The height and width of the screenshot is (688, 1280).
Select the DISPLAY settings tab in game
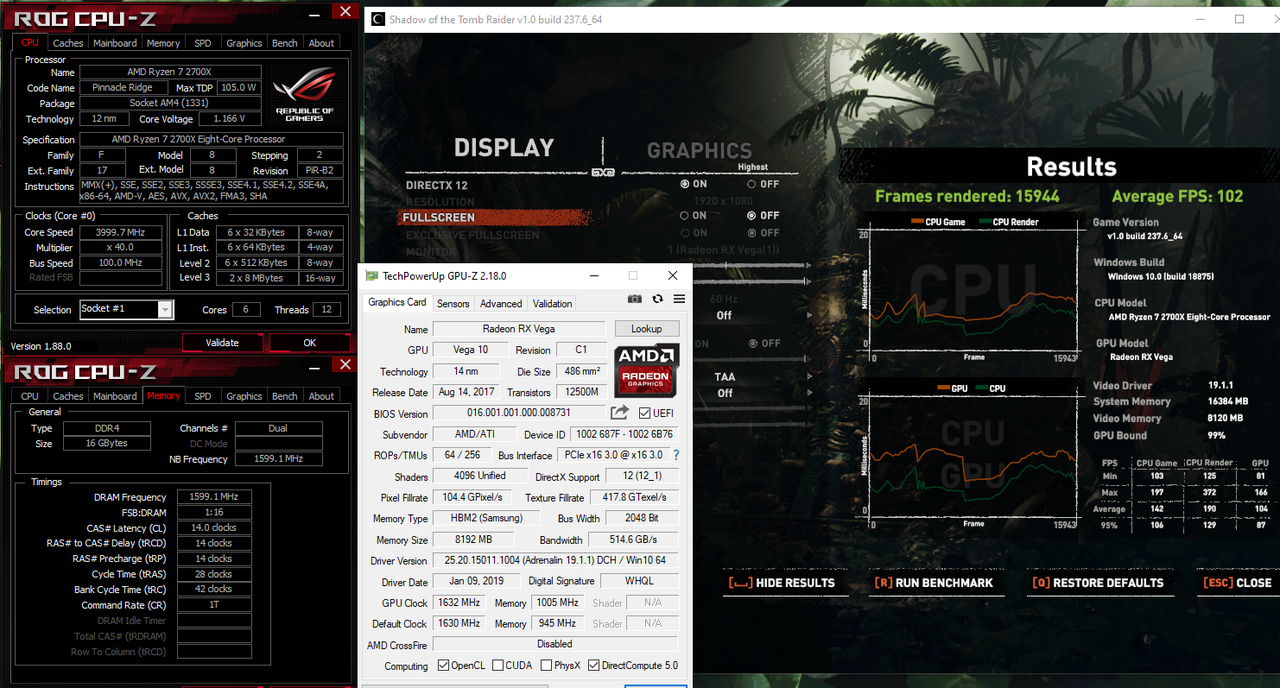click(504, 148)
